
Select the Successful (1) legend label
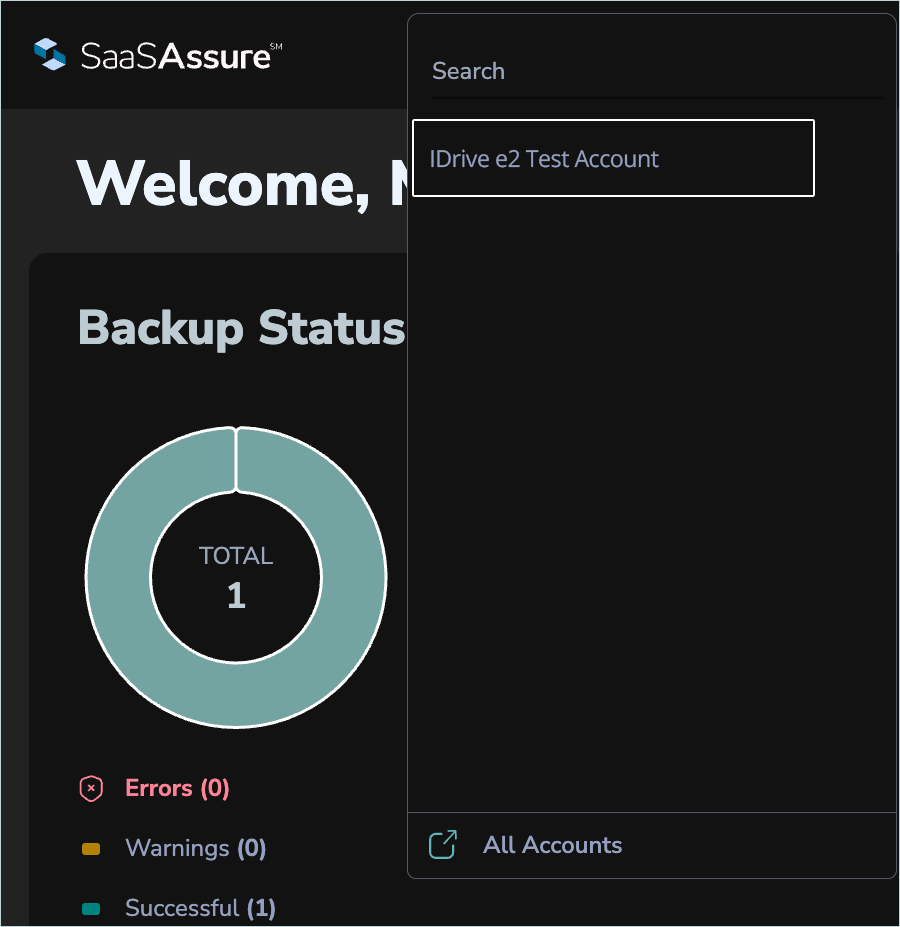coord(200,908)
